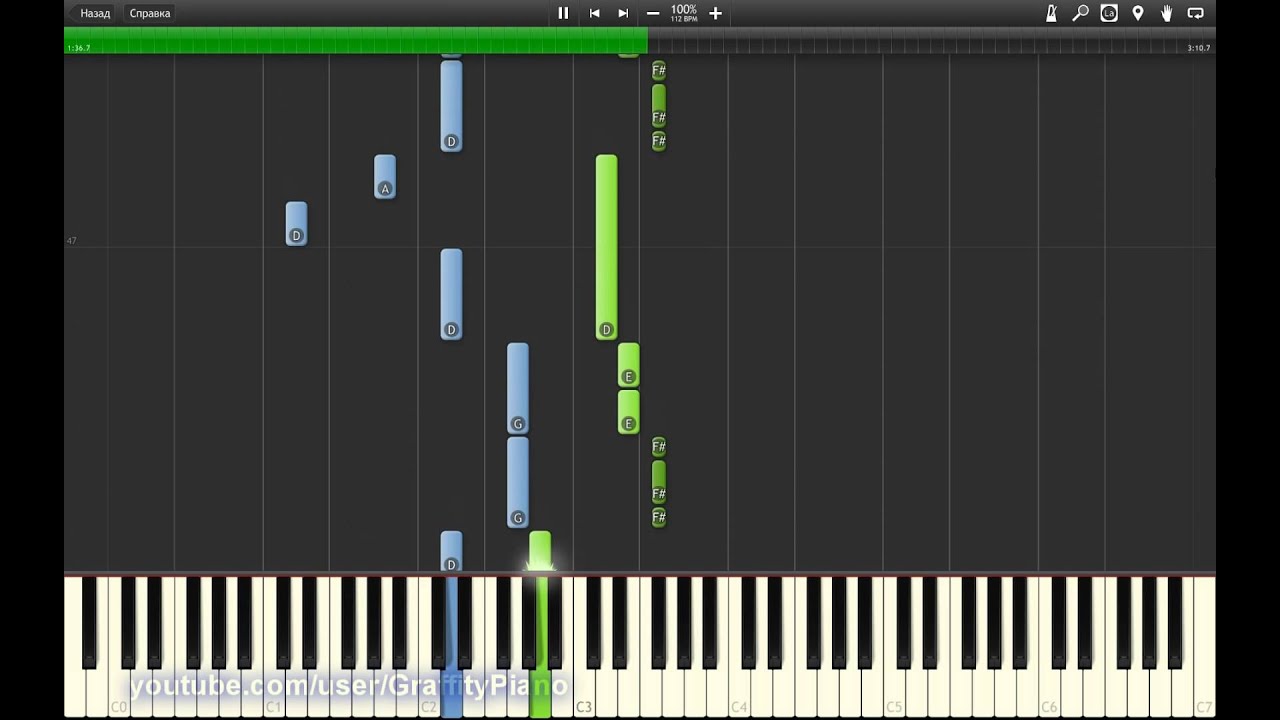Go back using the Назад button

point(95,13)
